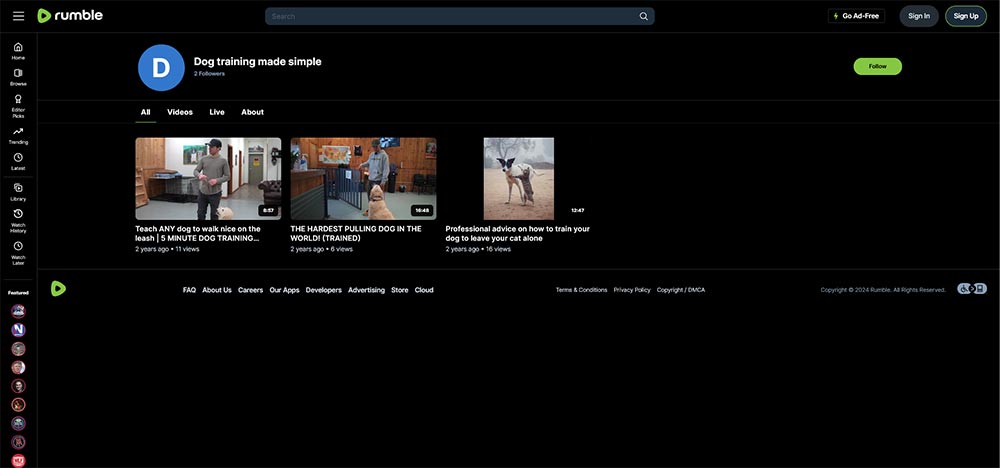Open Watch Later in the sidebar
This screenshot has width=1000, height=468.
(x=18, y=253)
